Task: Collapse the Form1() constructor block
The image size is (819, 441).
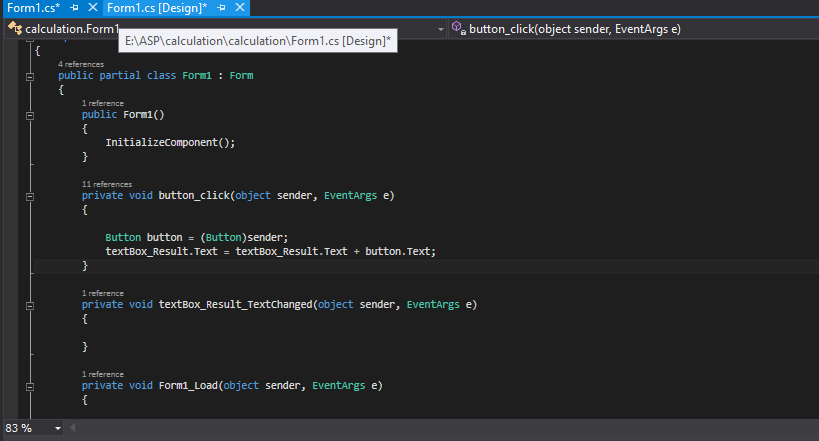Action: click(x=30, y=115)
